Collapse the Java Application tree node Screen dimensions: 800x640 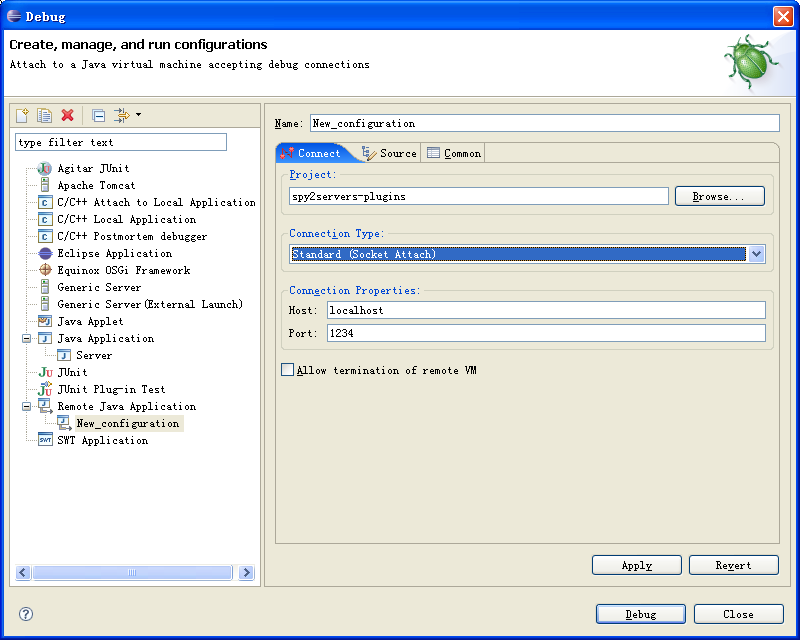coord(27,338)
